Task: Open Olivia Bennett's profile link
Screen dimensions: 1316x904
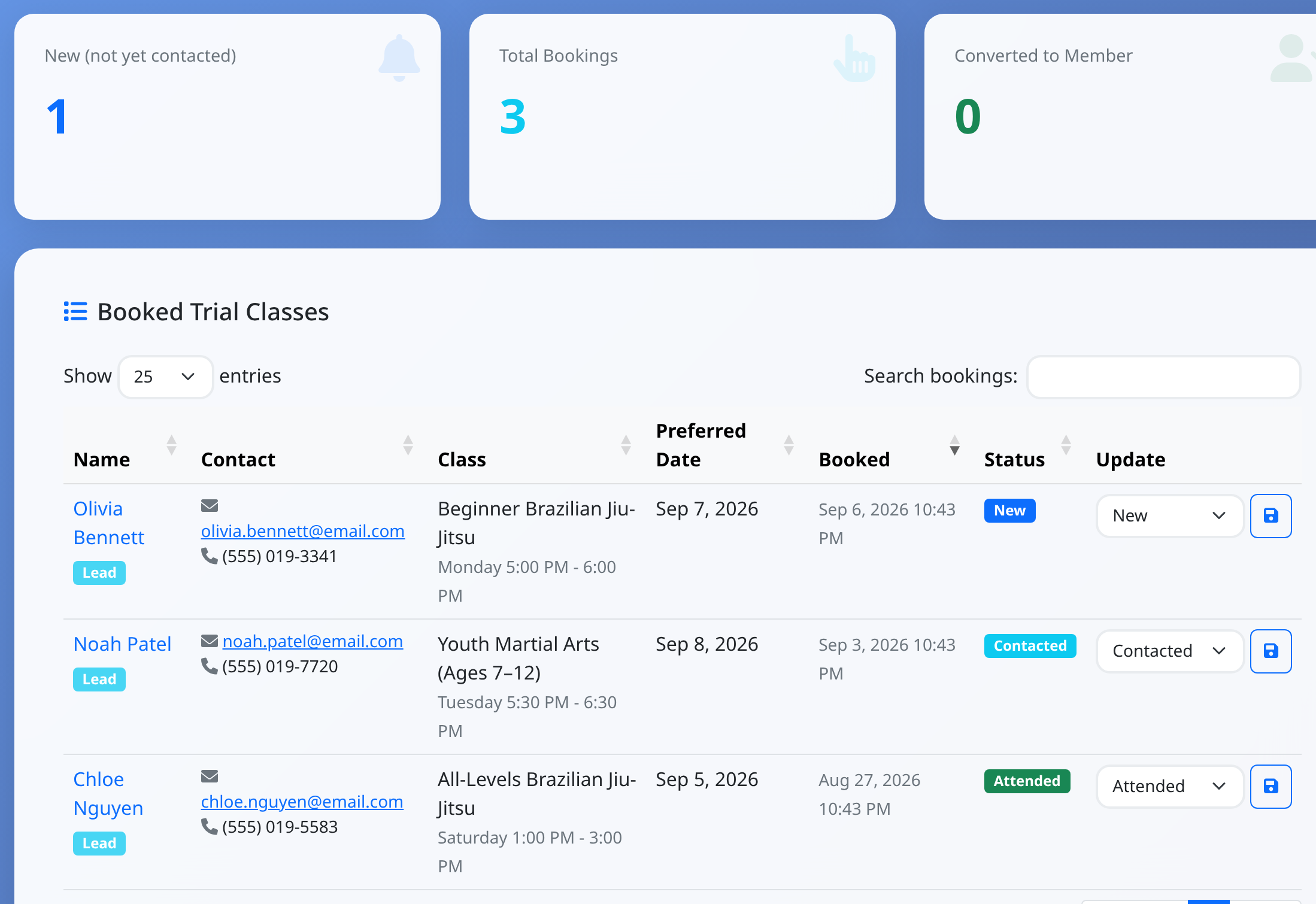Action: 109,523
